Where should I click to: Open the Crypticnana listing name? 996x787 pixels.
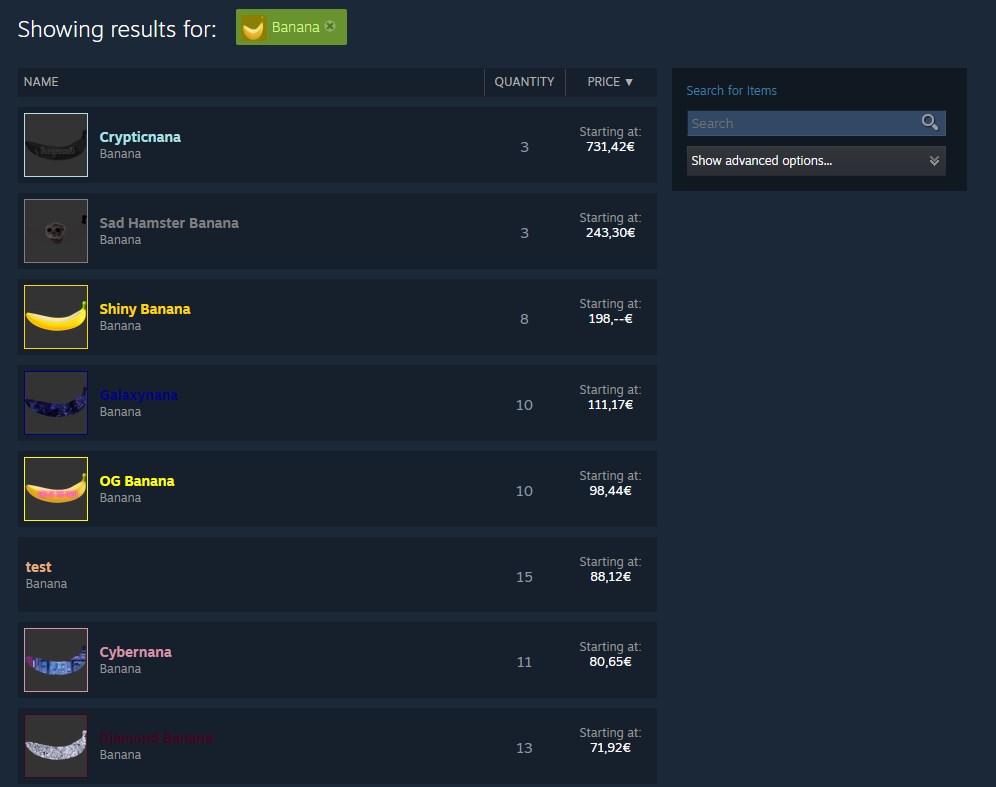click(140, 137)
